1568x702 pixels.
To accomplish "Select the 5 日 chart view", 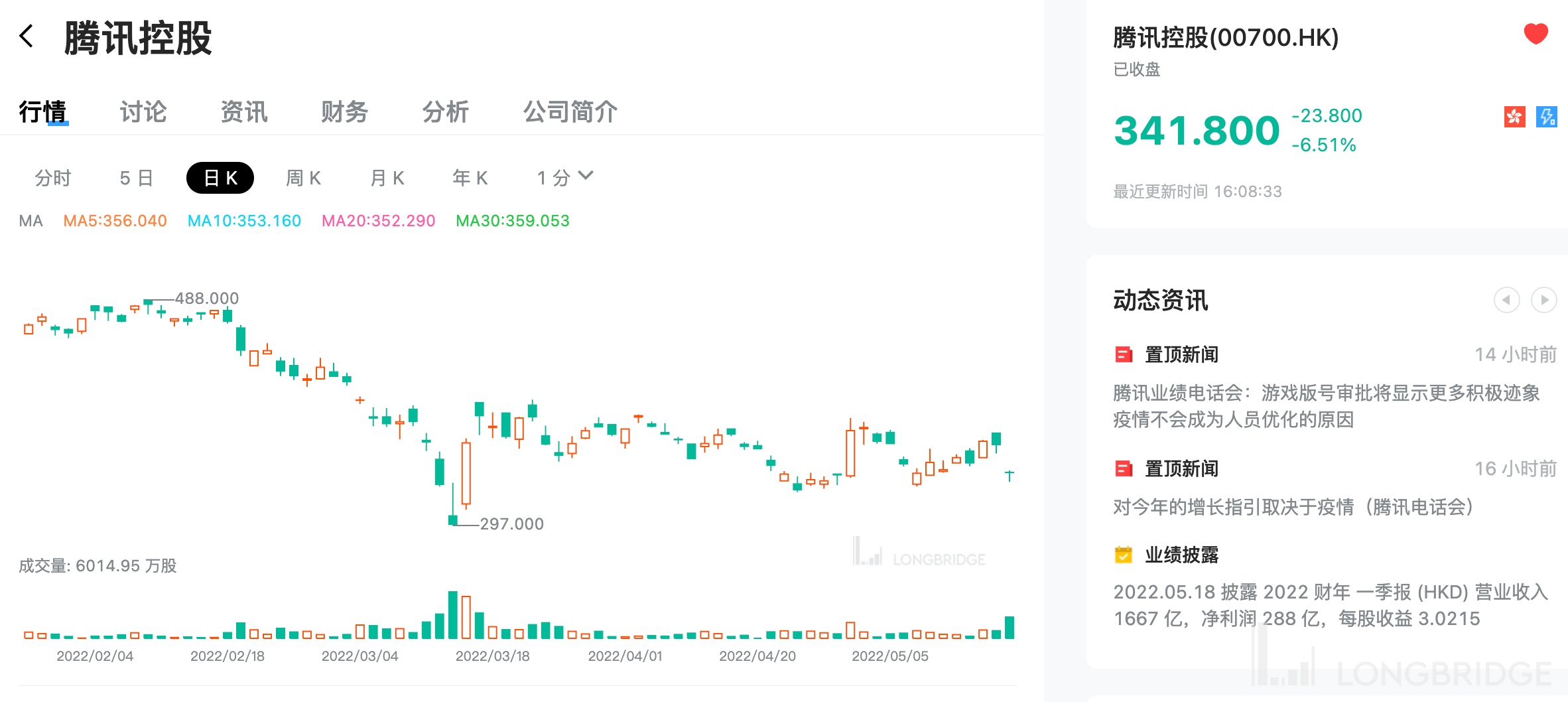I will pyautogui.click(x=137, y=178).
